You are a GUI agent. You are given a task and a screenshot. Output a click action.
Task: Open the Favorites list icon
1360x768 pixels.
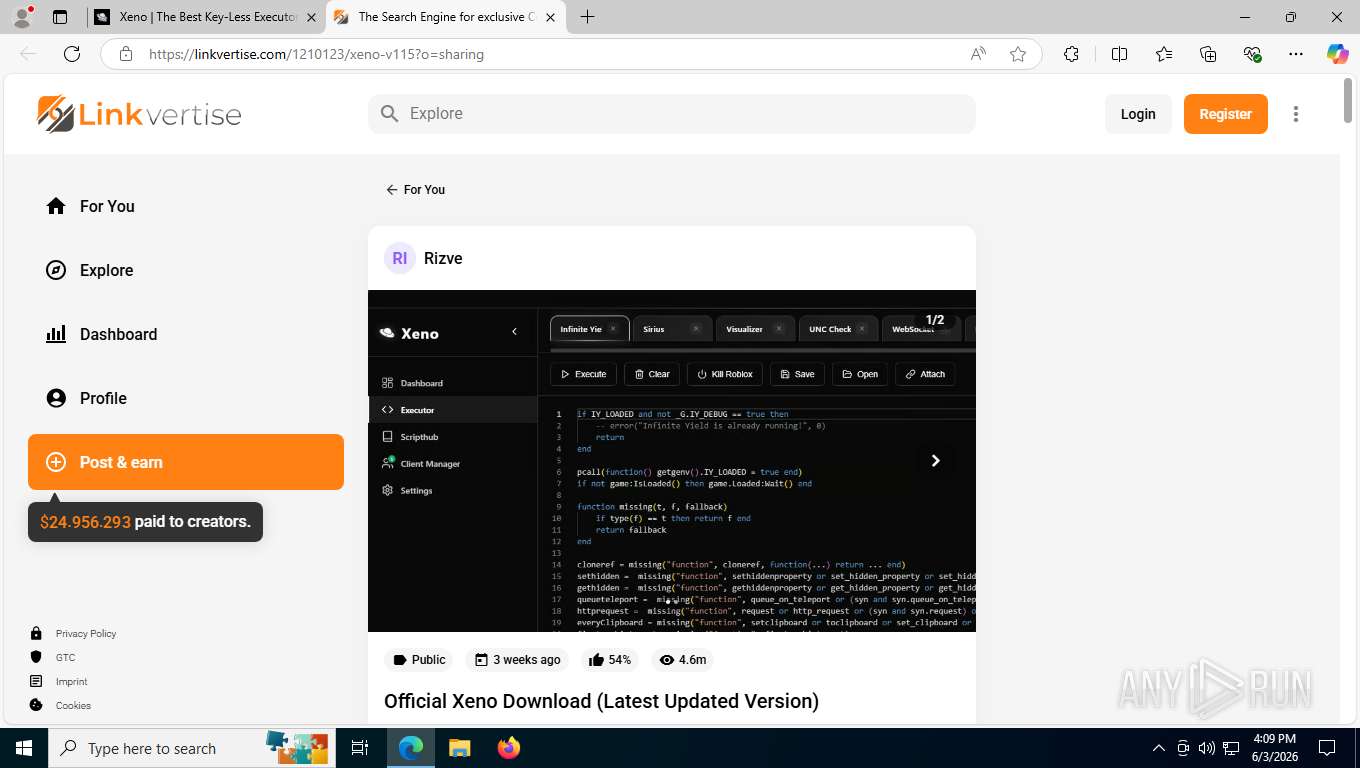coord(1164,54)
